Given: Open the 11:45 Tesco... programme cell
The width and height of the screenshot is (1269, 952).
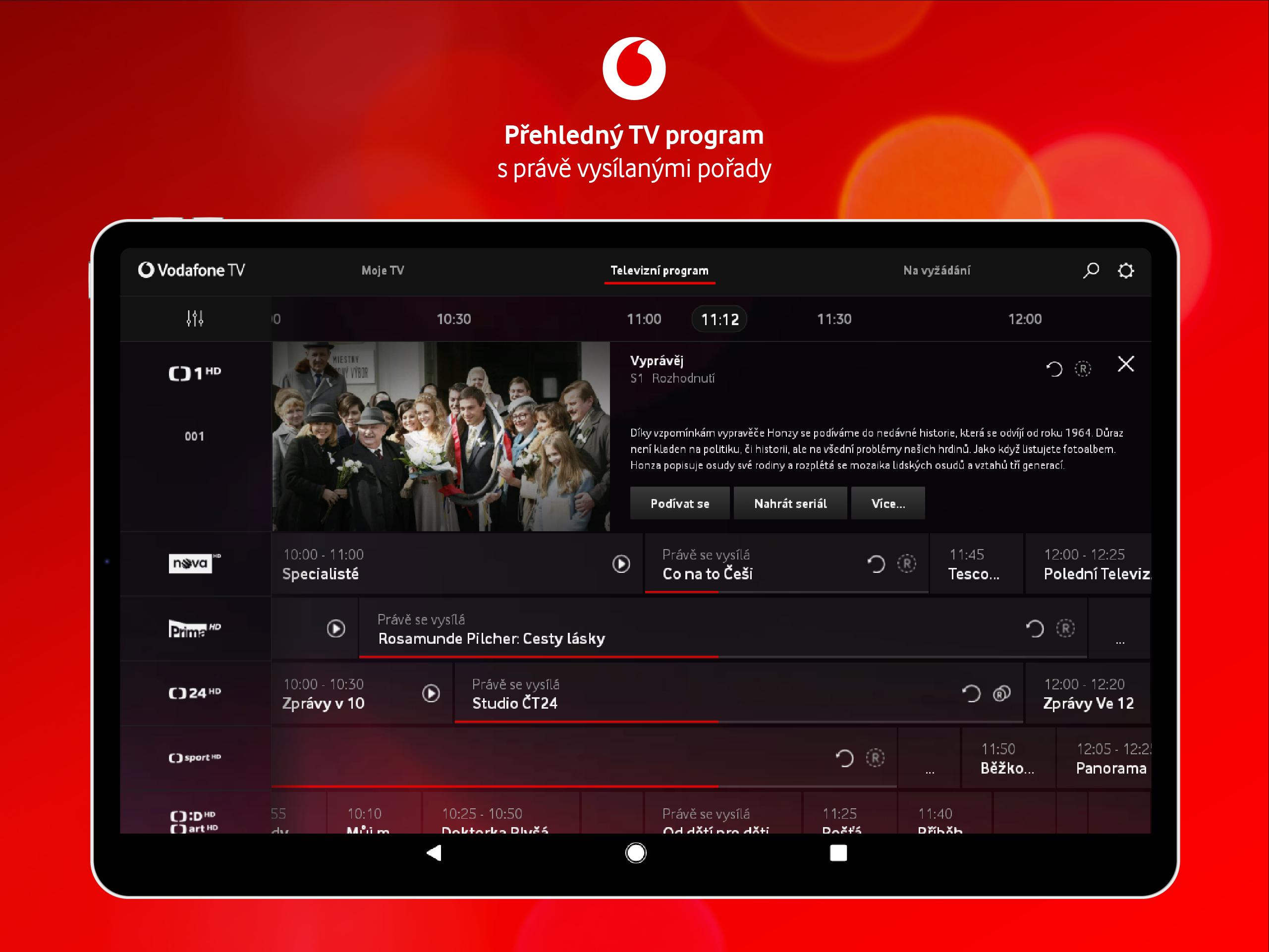Looking at the screenshot, I should (x=976, y=563).
